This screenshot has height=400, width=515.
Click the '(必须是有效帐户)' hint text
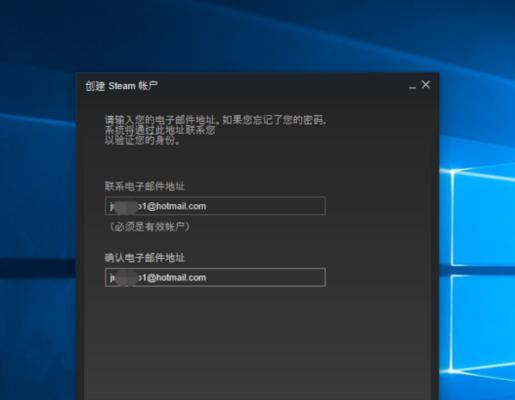click(x=149, y=227)
